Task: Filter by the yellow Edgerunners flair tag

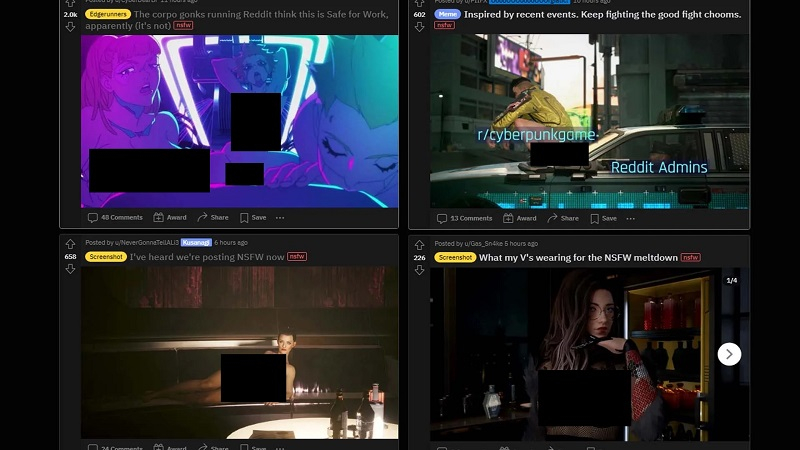Action: pyautogui.click(x=107, y=15)
